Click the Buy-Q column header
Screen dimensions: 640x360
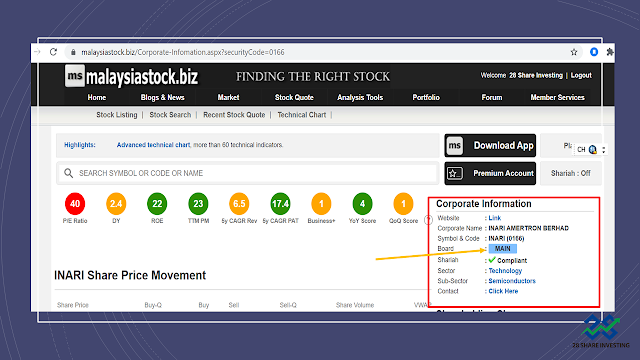153,305
